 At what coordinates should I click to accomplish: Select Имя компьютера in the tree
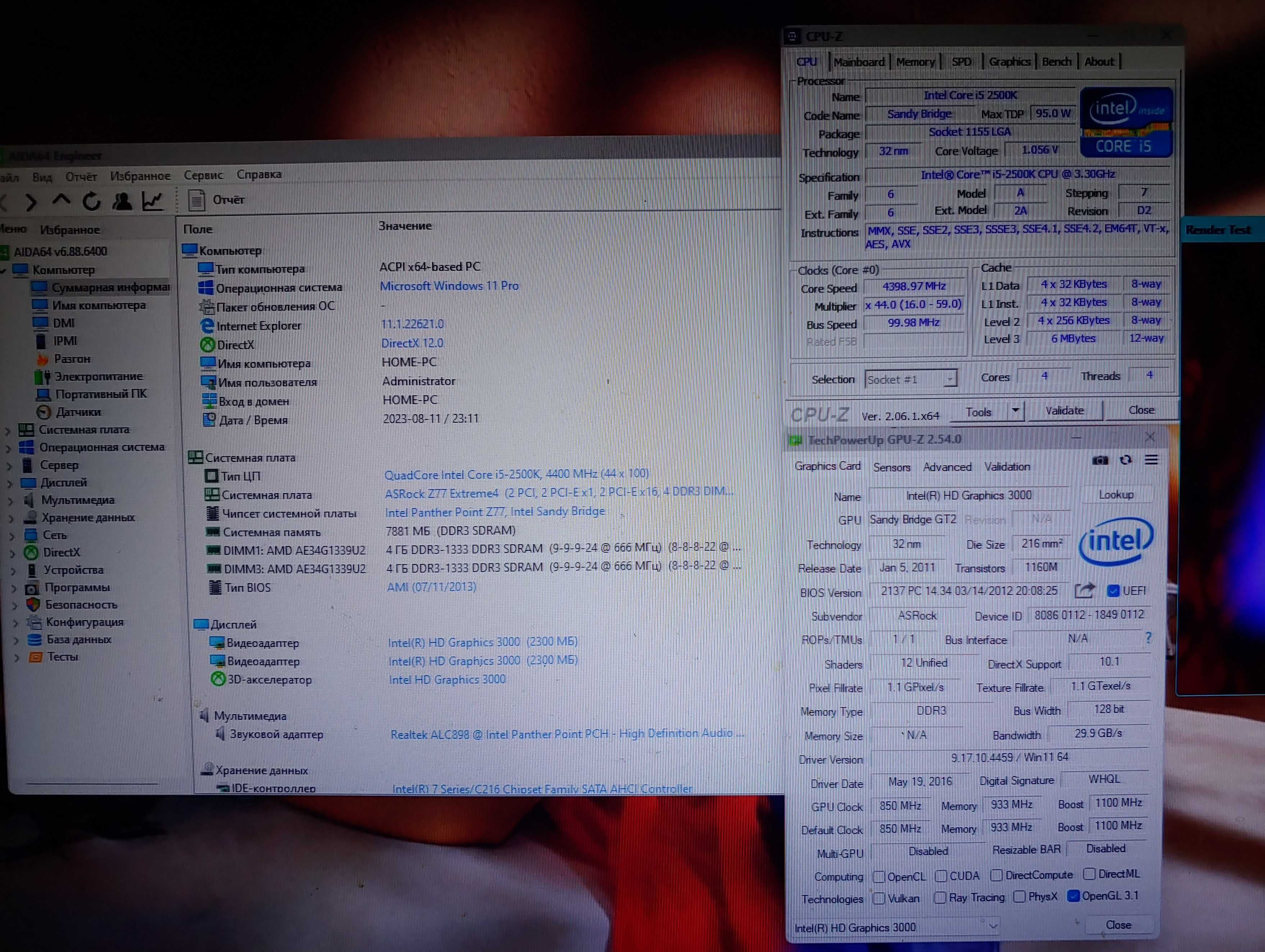click(x=99, y=305)
